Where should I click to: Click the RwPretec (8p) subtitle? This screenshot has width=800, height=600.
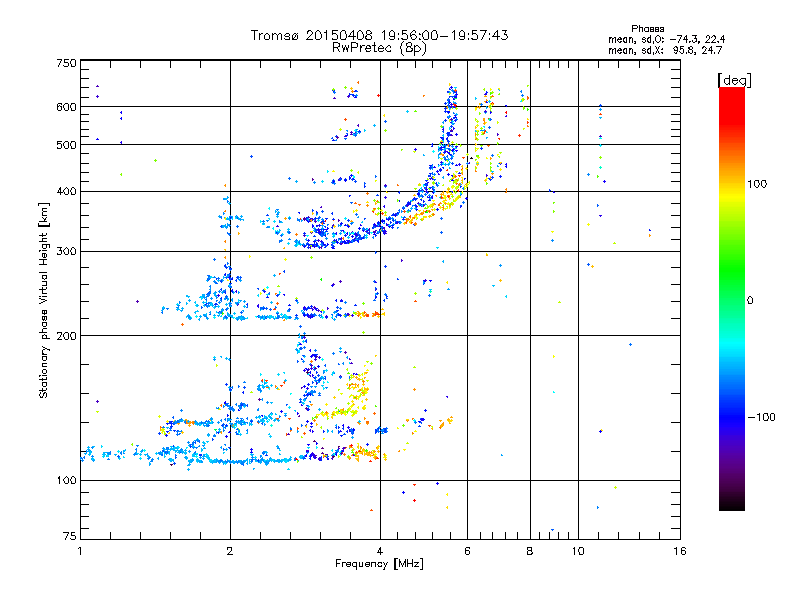379,48
